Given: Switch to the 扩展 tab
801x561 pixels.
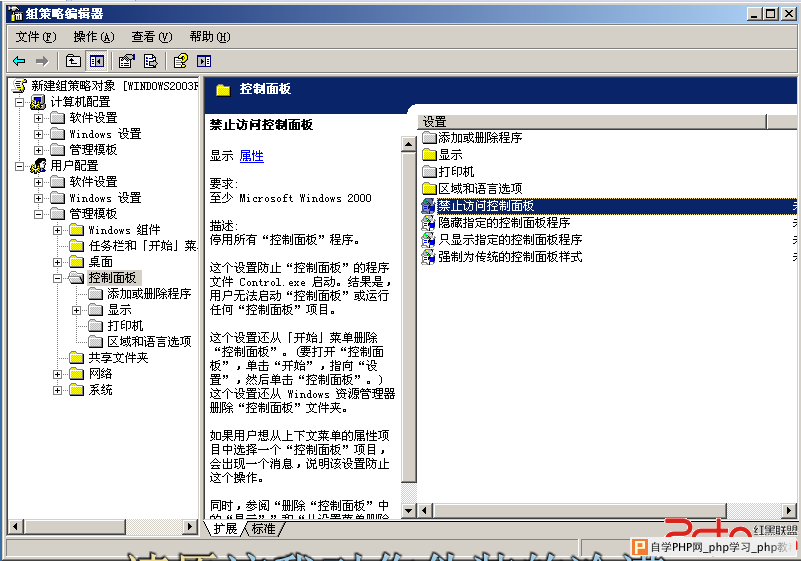Looking at the screenshot, I should click(x=225, y=529).
